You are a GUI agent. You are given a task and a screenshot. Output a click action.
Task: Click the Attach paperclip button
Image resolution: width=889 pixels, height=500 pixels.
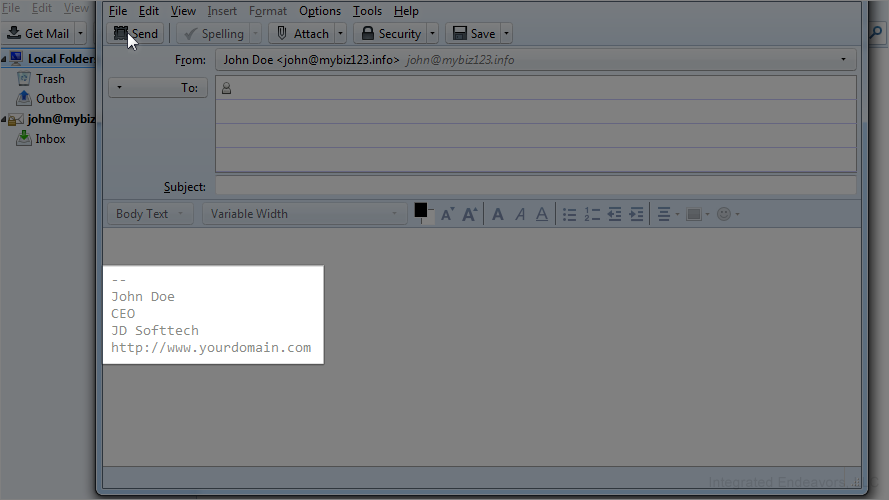pos(302,33)
